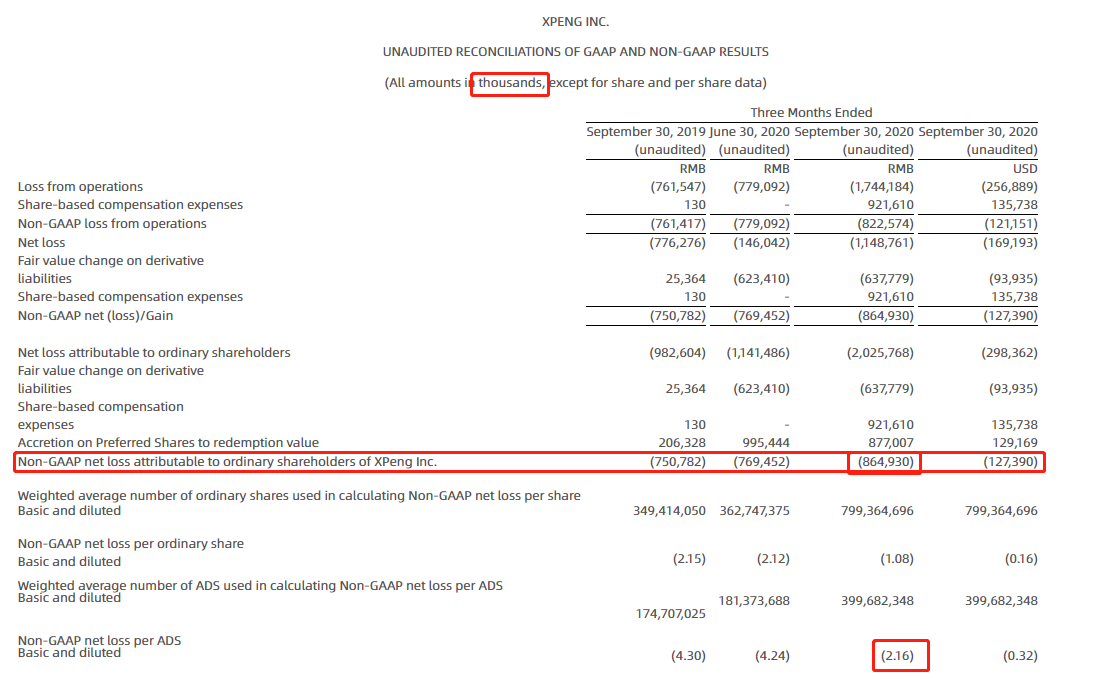The width and height of the screenshot is (1117, 679).
Task: Select the 'September 30, 2019' column header
Action: (x=646, y=132)
